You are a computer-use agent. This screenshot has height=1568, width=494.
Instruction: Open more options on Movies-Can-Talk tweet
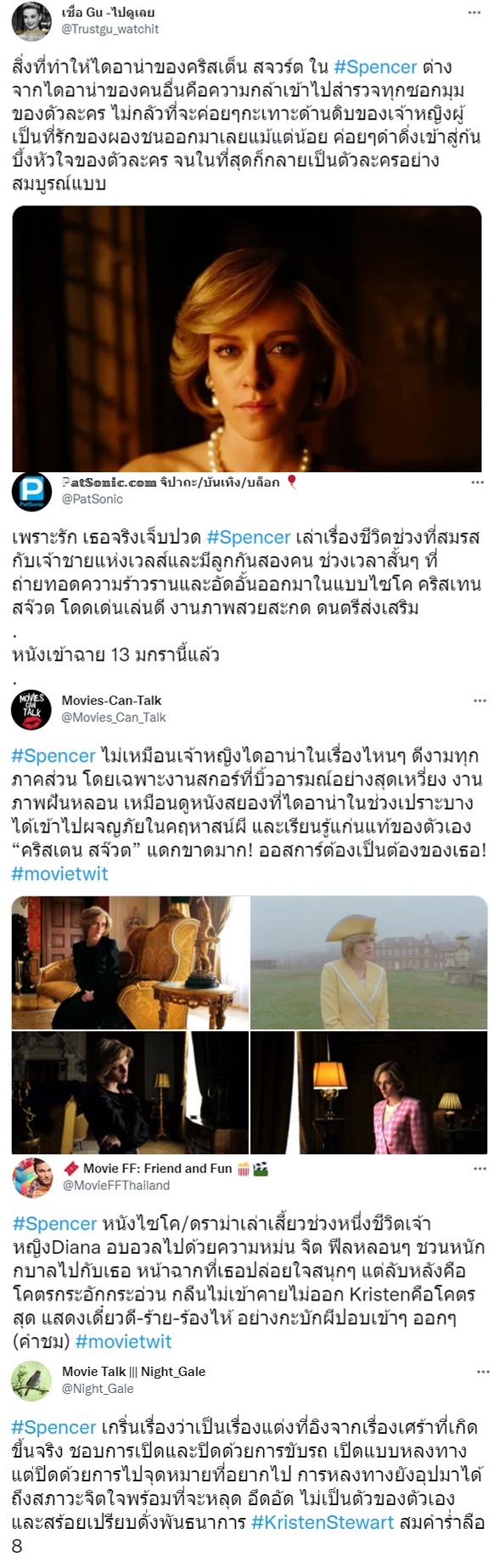click(480, 701)
